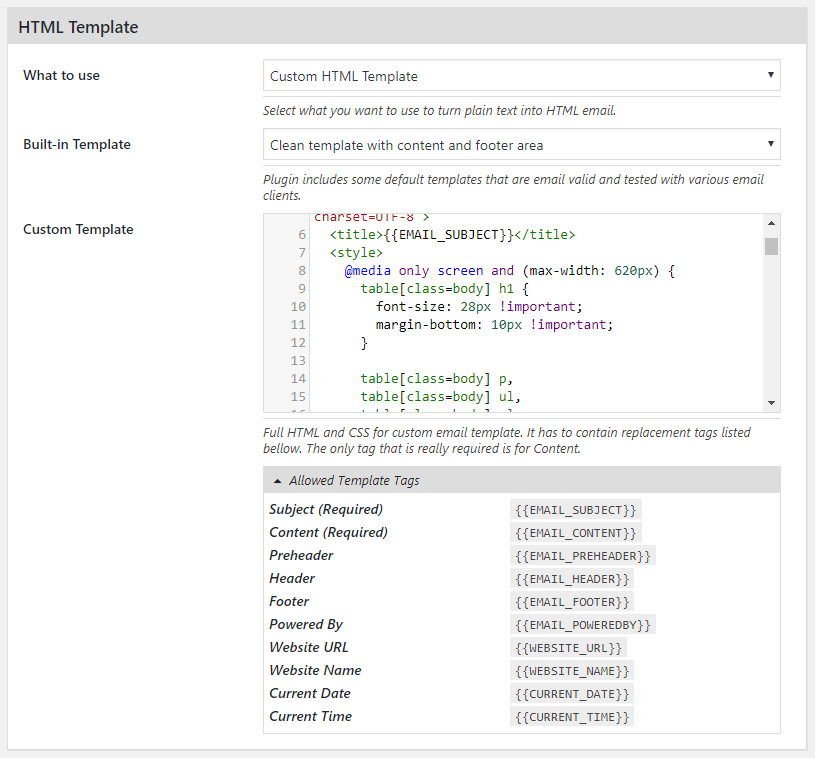Image resolution: width=815 pixels, height=758 pixels.
Task: Open the 'What to use' dropdown
Action: [521, 76]
